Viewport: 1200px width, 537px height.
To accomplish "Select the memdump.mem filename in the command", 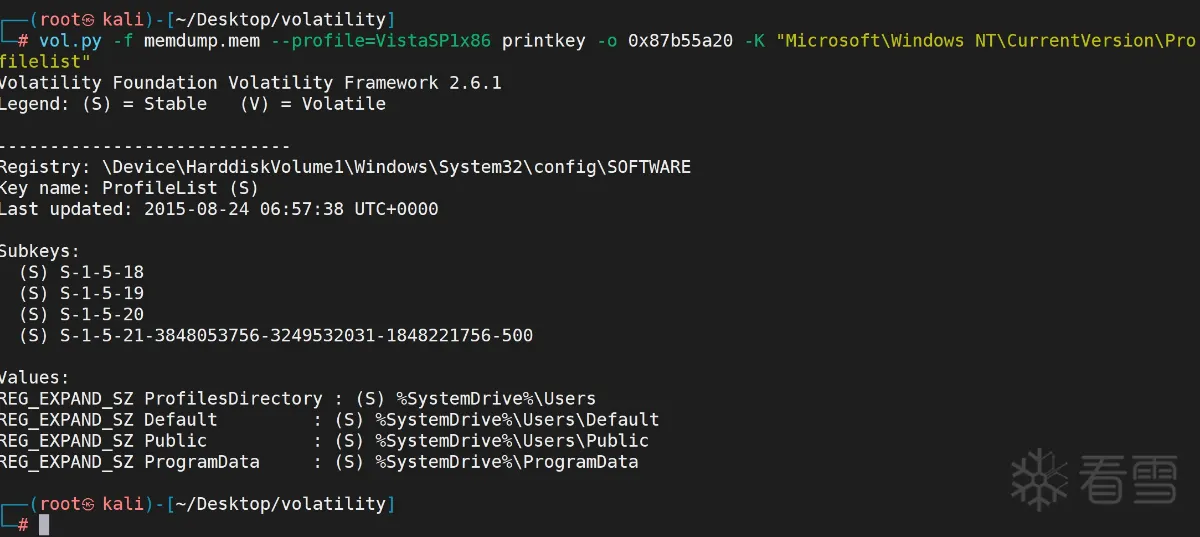I will coord(186,41).
